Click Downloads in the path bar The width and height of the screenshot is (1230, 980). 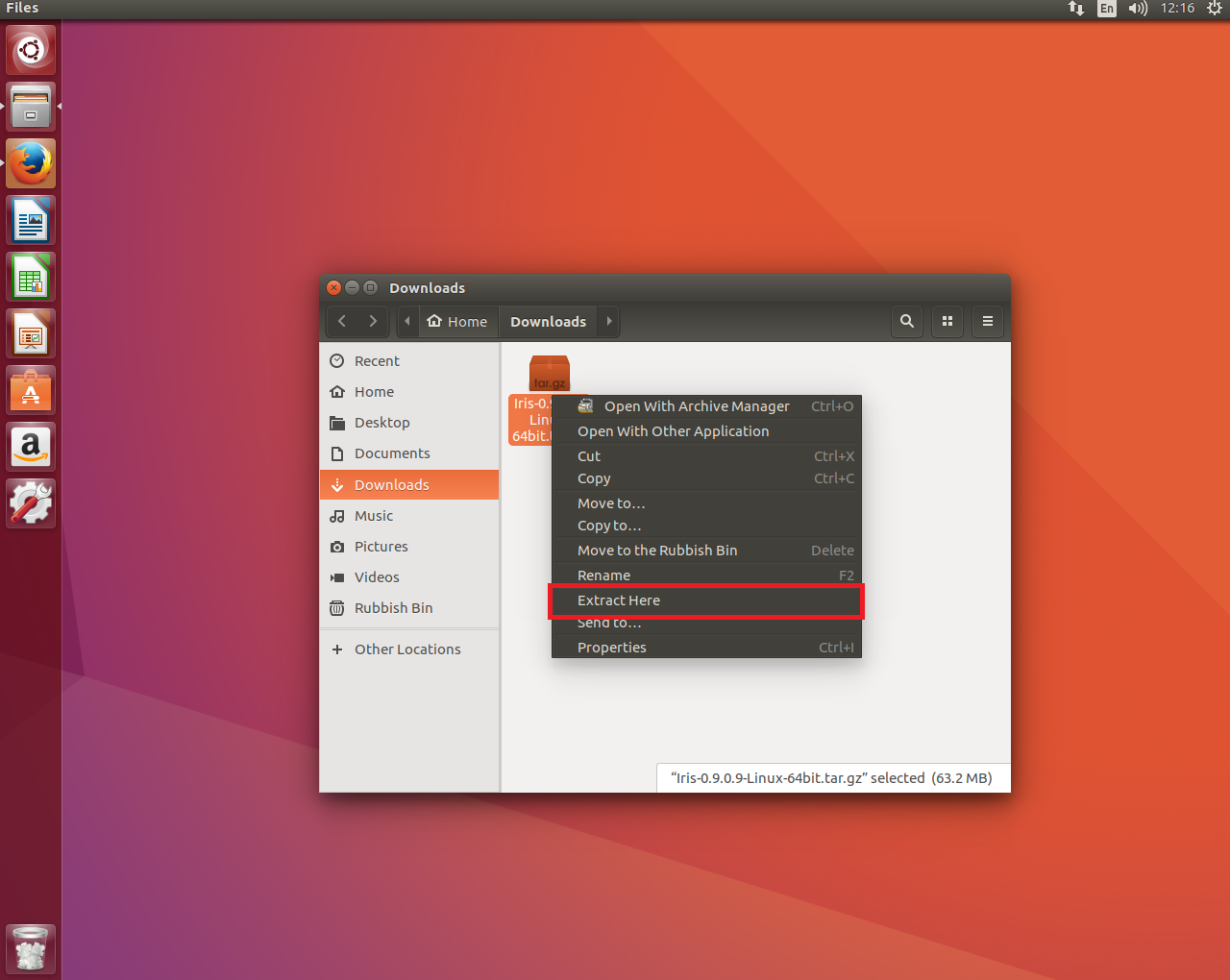(x=548, y=321)
